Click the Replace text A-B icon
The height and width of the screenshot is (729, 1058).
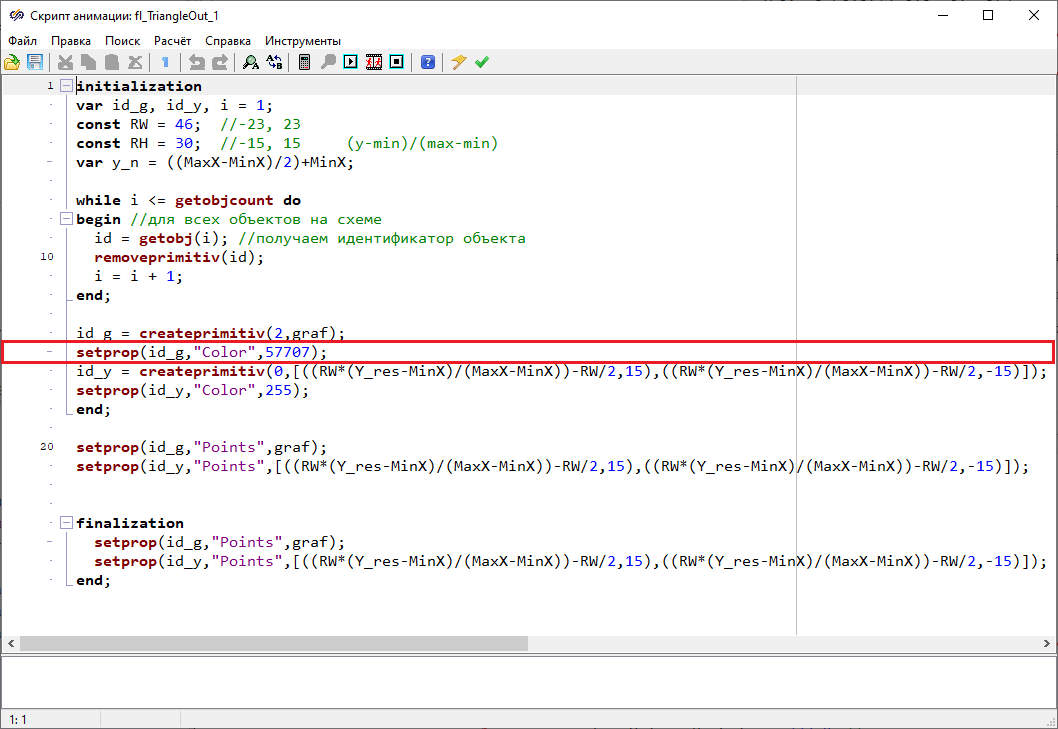[x=273, y=62]
